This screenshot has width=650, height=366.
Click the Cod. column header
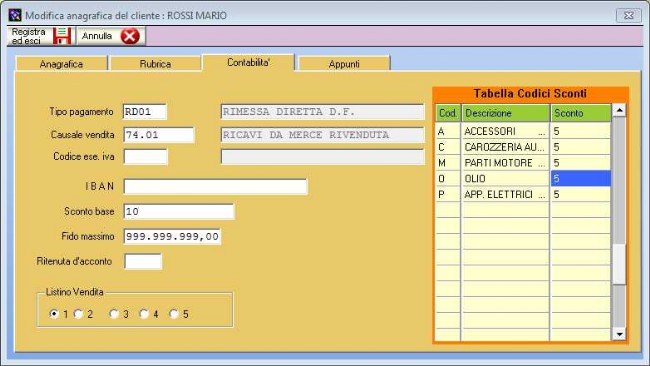[x=448, y=113]
